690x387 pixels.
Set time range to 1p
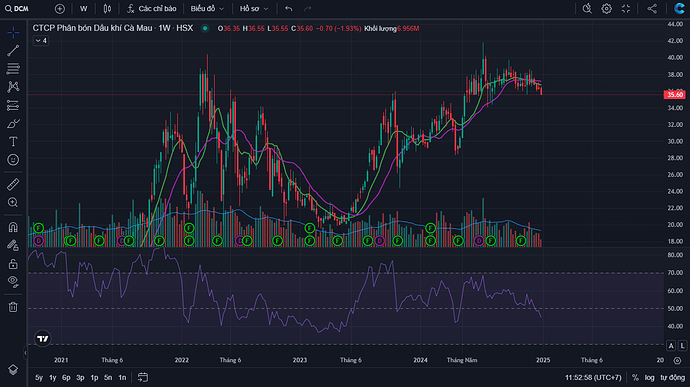click(94, 377)
